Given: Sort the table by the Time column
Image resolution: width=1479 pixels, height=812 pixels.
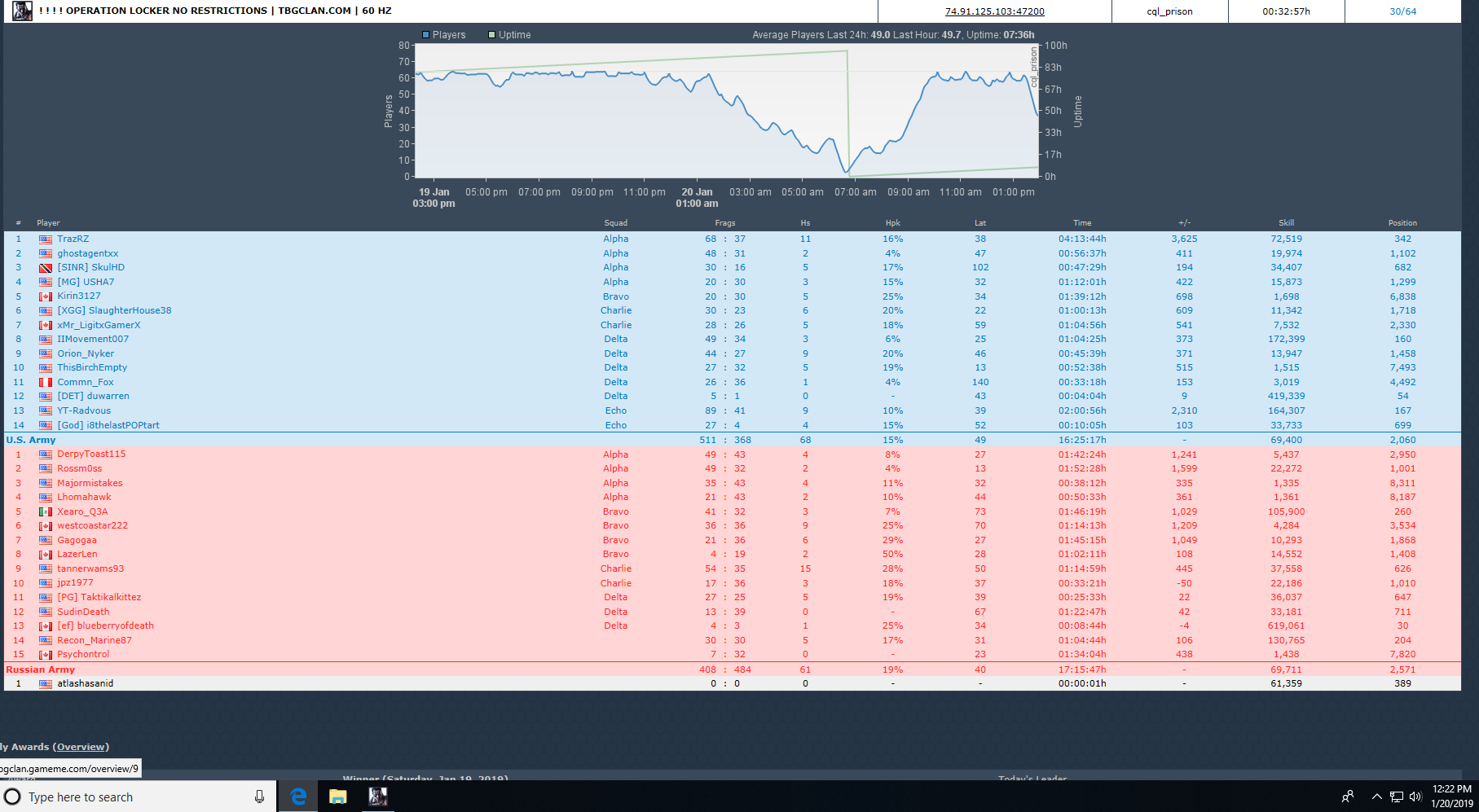Looking at the screenshot, I should click(1082, 223).
